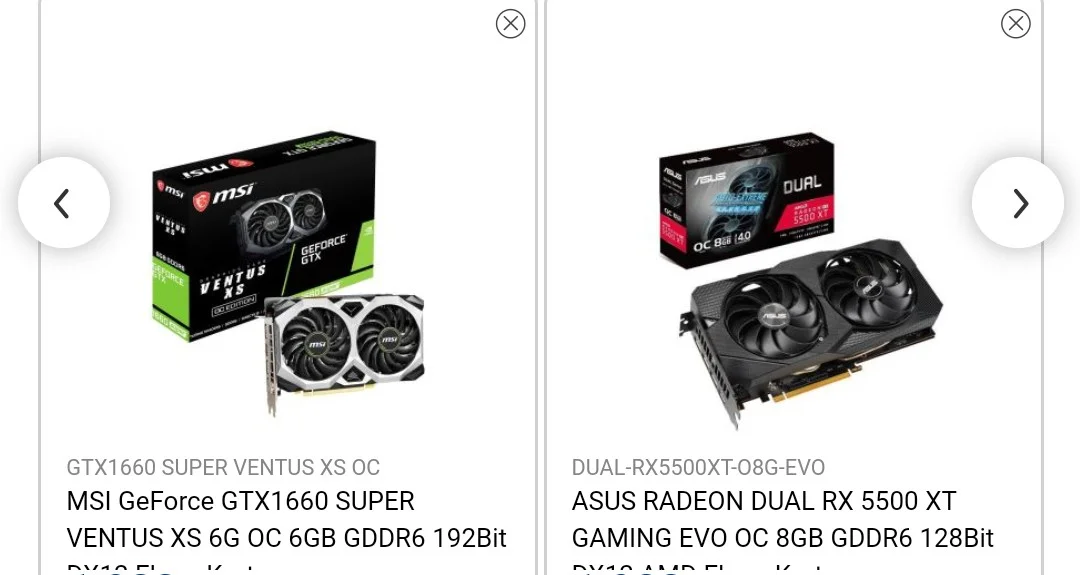Click the DUAL label on ASUS box
Viewport: 1080px width, 575px height.
click(802, 184)
